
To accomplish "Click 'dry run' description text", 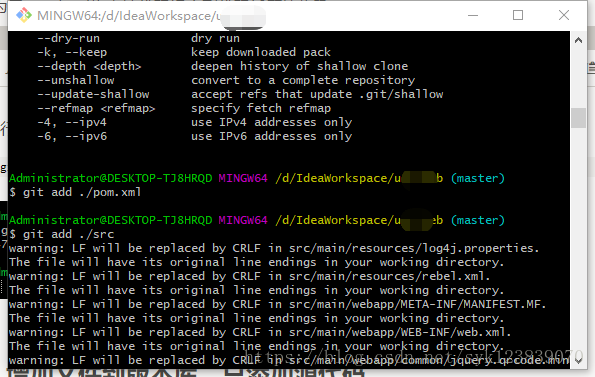I will pos(215,38).
